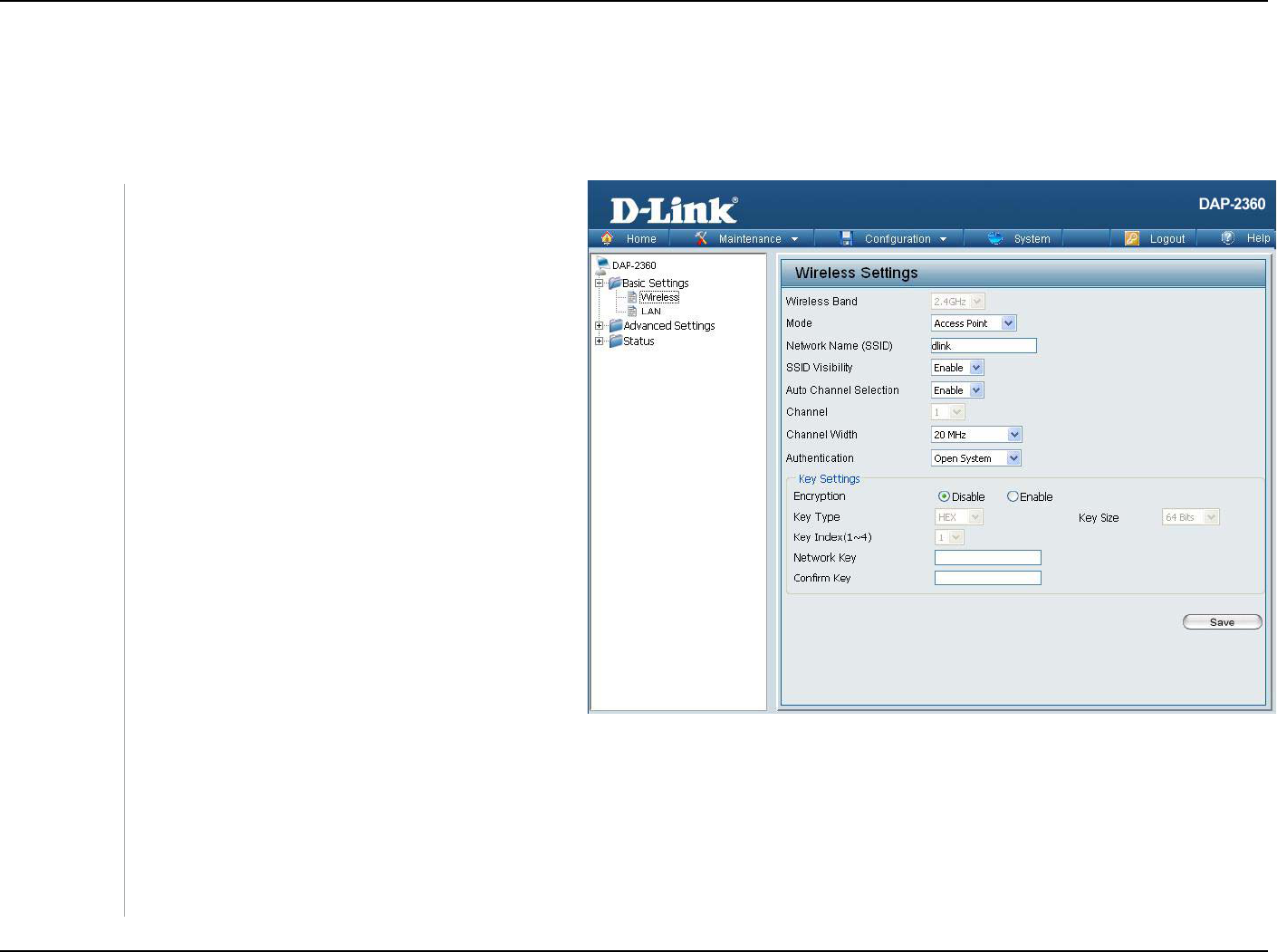The width and height of the screenshot is (1277, 952).
Task: Expand the Status tree node
Action: pyautogui.click(x=599, y=341)
